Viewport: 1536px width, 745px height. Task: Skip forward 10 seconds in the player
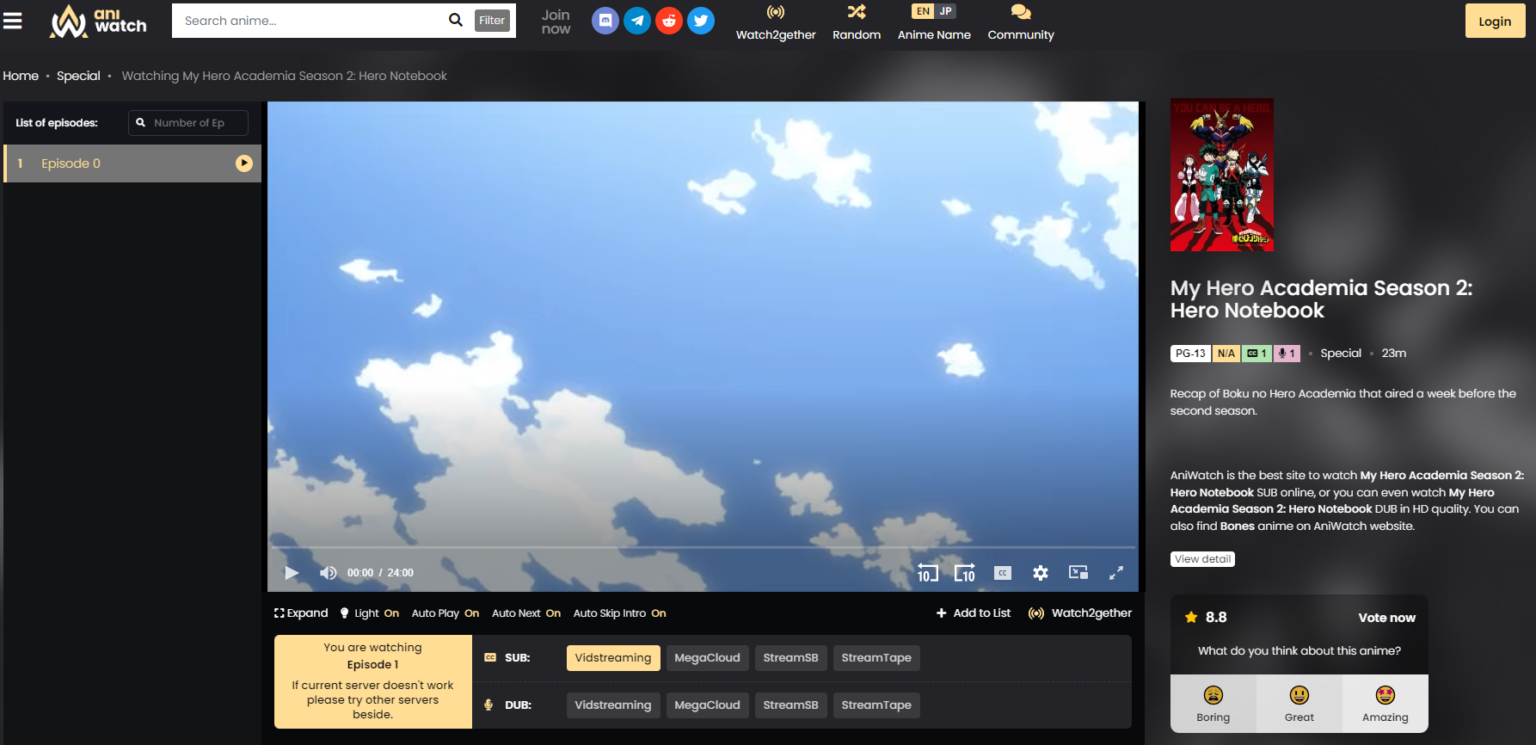965,572
